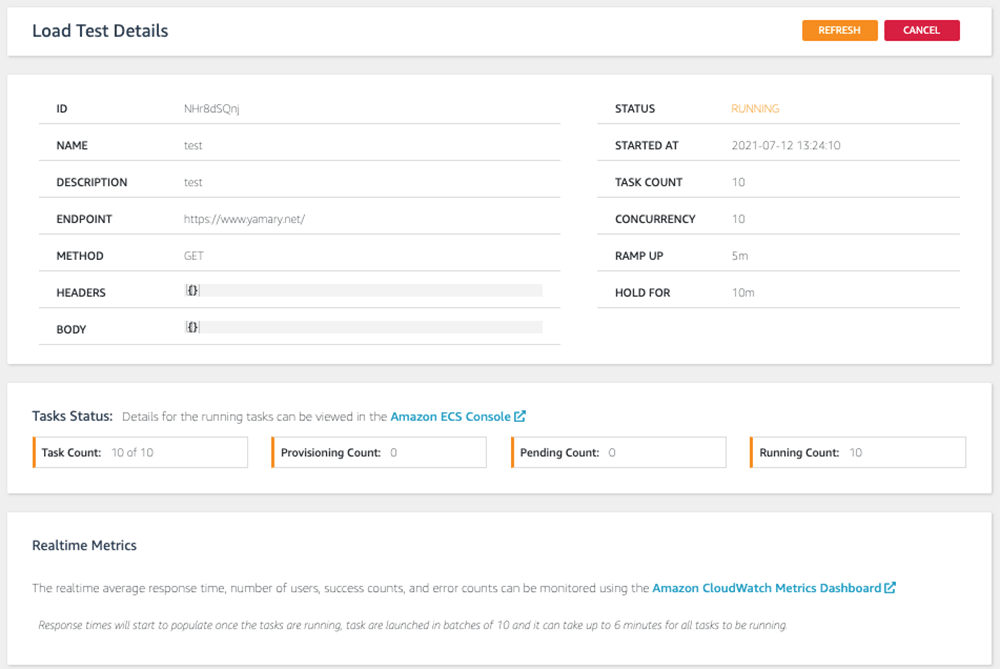Viewport: 1000px width, 669px height.
Task: Click the external link icon next to CloudWatch Metrics Dashboard
Action: (x=889, y=588)
